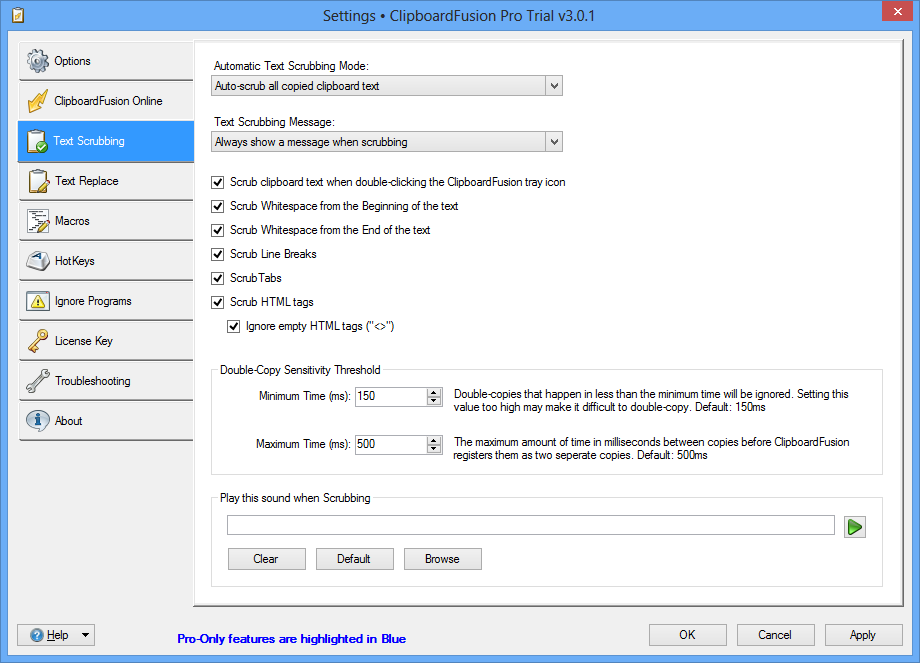The image size is (920, 663).
Task: Click the Default sound button
Action: [354, 559]
